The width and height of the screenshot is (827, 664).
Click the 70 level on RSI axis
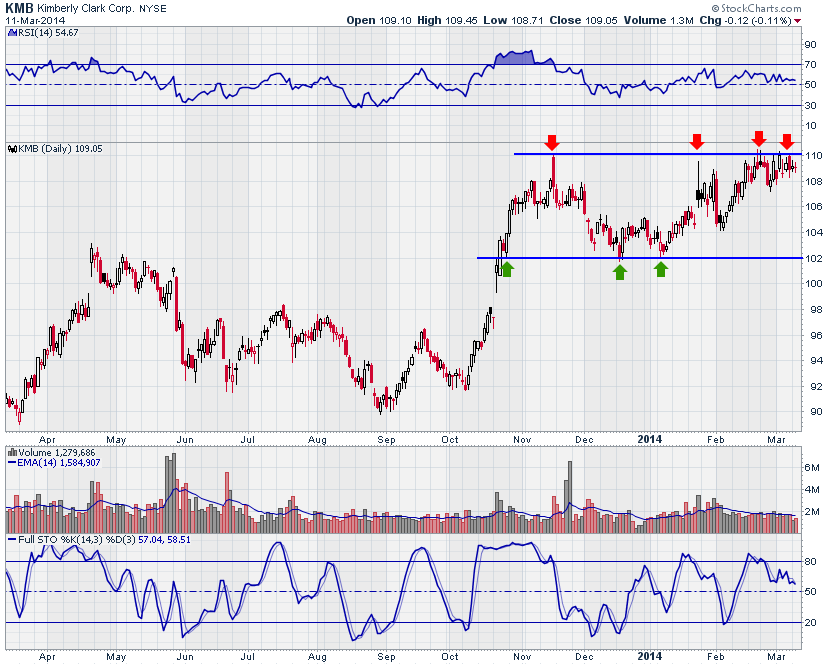(810, 65)
